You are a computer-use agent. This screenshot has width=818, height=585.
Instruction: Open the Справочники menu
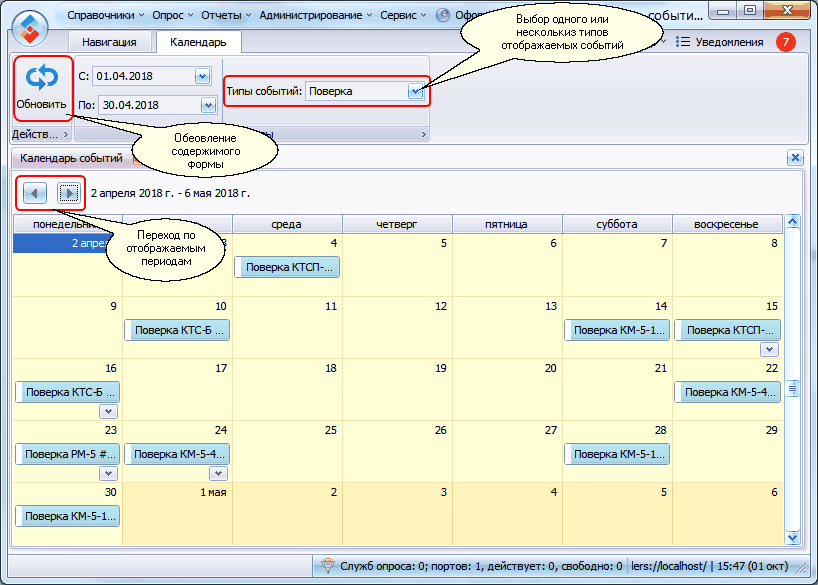pos(105,15)
